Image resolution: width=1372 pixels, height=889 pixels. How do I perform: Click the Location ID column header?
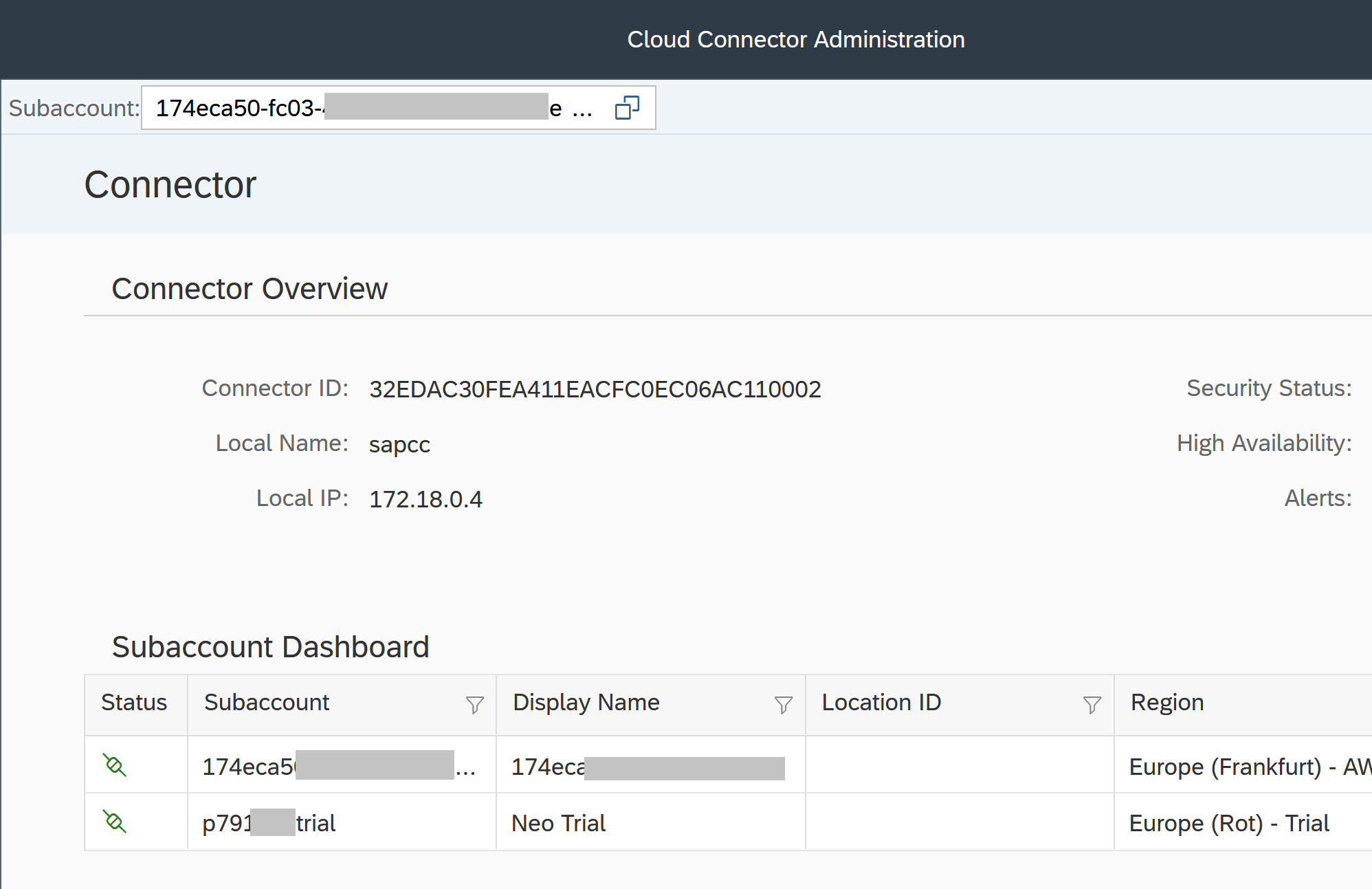click(881, 703)
